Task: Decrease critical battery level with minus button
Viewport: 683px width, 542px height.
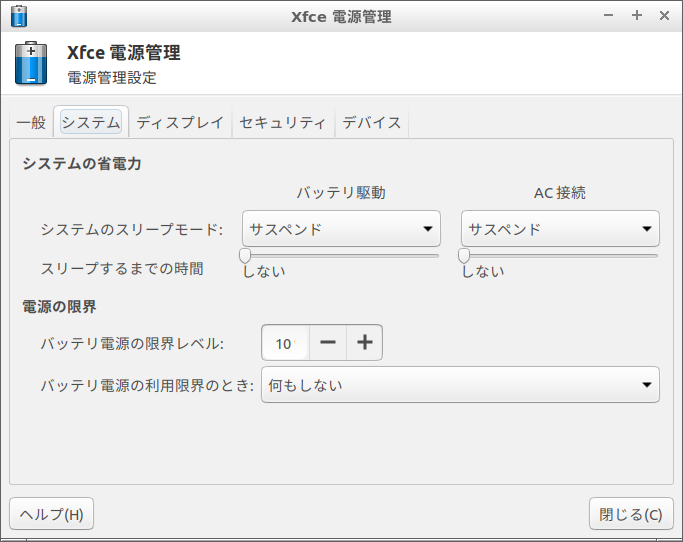Action: [328, 343]
